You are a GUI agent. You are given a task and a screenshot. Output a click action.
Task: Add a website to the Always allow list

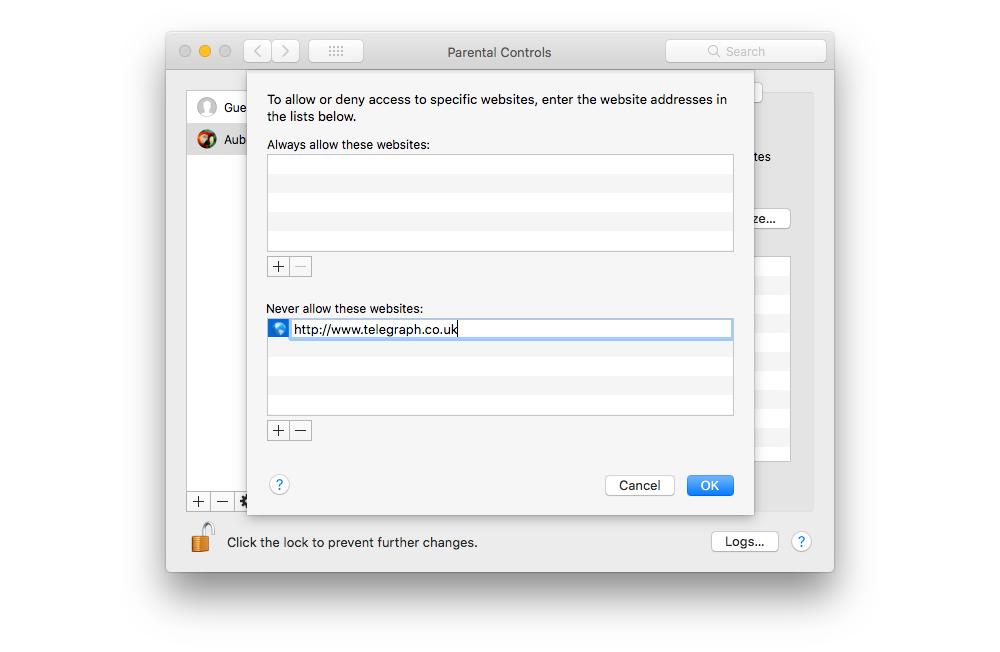coord(278,266)
